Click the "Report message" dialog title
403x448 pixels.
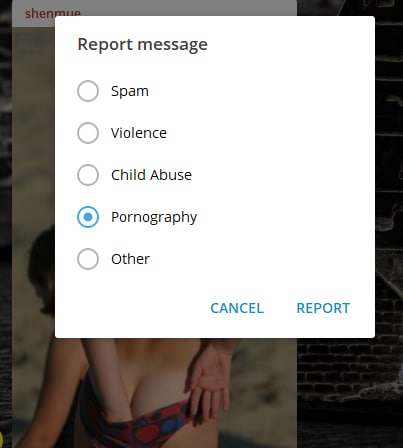pos(142,44)
